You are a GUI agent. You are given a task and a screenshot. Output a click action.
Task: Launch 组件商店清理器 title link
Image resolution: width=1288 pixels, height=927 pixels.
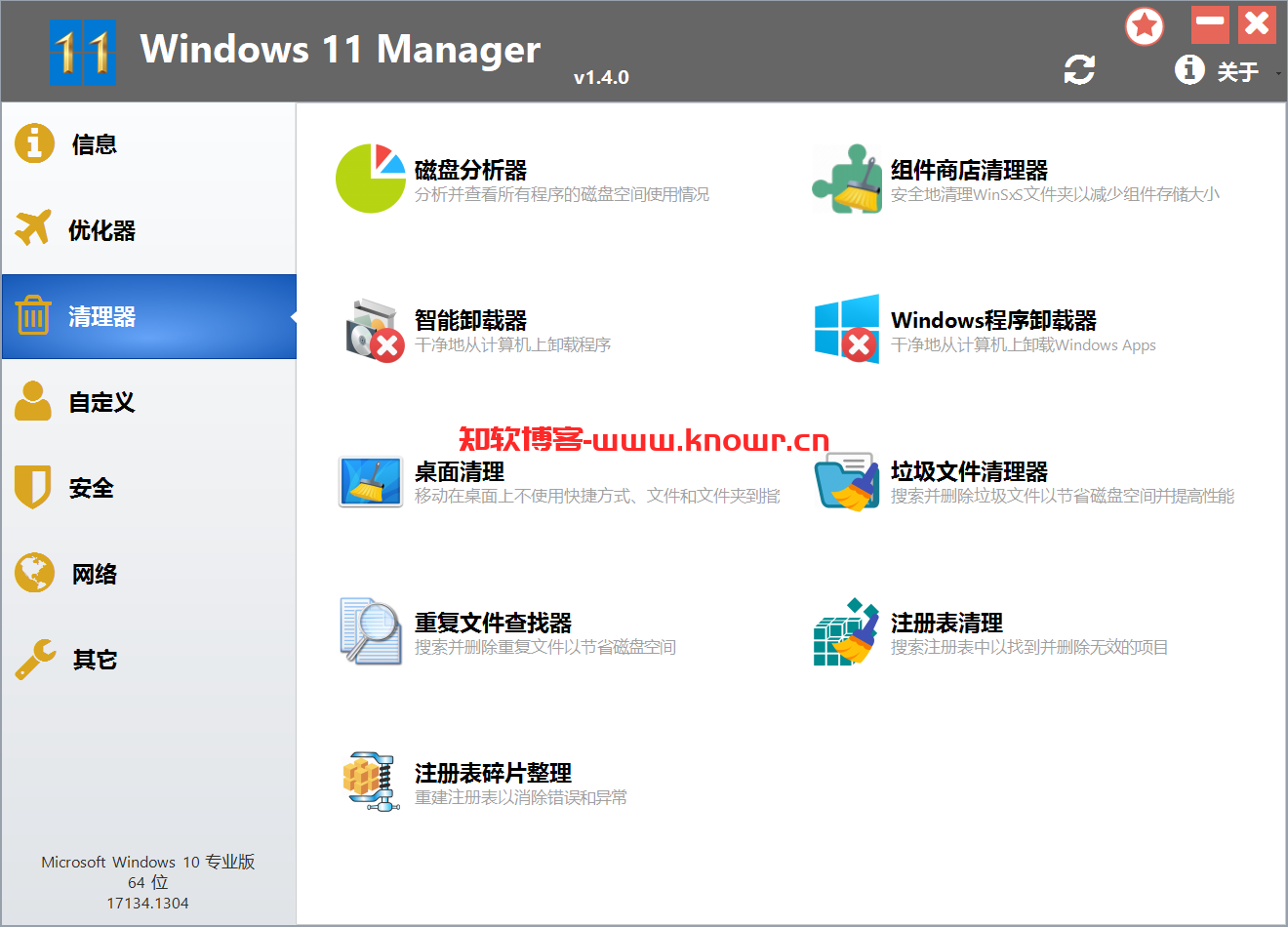coord(969,170)
